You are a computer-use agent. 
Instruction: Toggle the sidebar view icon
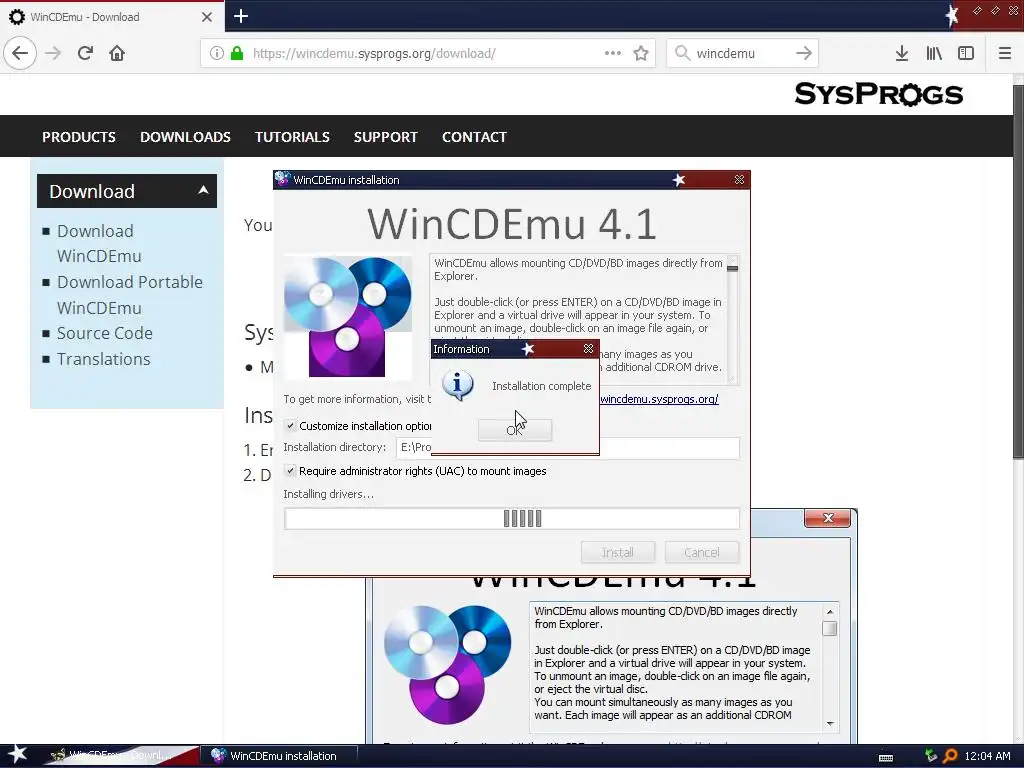(966, 53)
